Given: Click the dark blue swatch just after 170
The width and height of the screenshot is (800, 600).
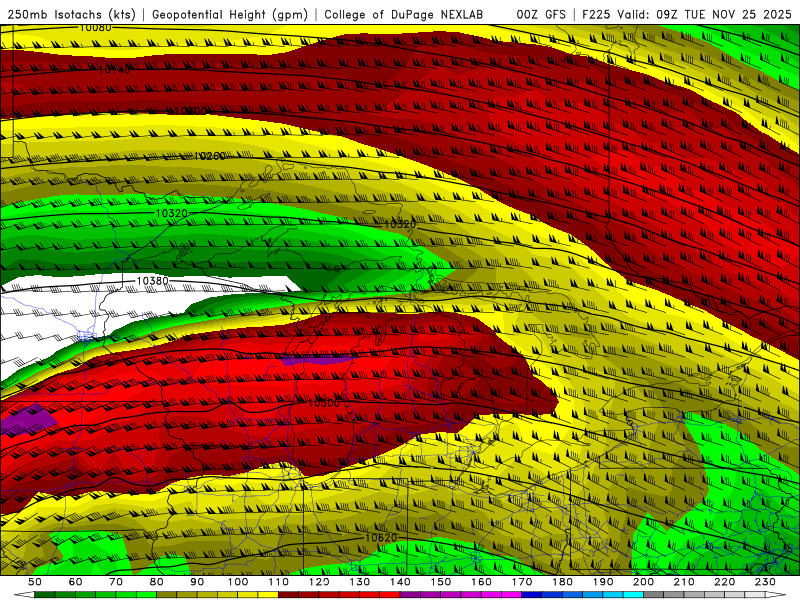Looking at the screenshot, I should (532, 595).
